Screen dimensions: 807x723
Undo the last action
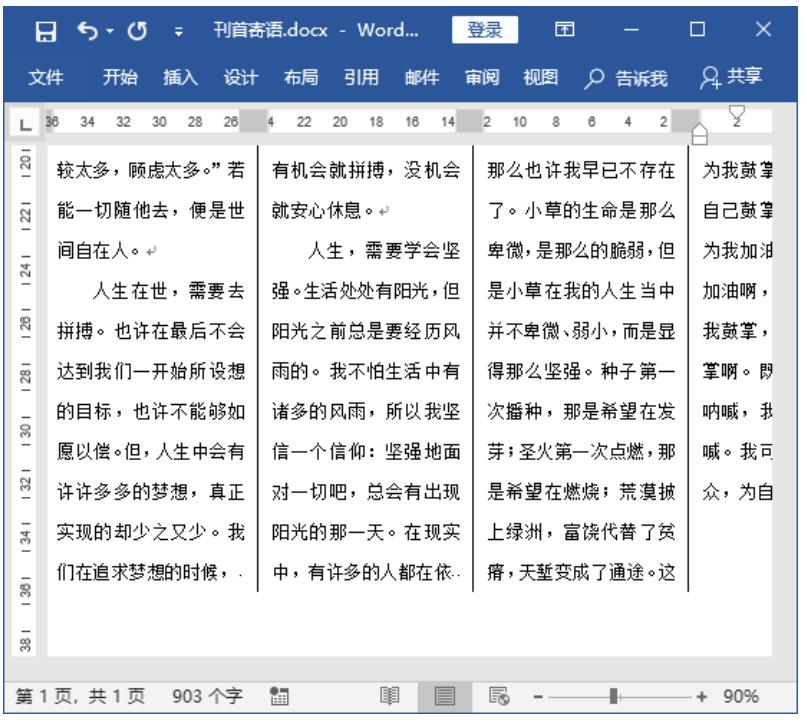pos(87,31)
